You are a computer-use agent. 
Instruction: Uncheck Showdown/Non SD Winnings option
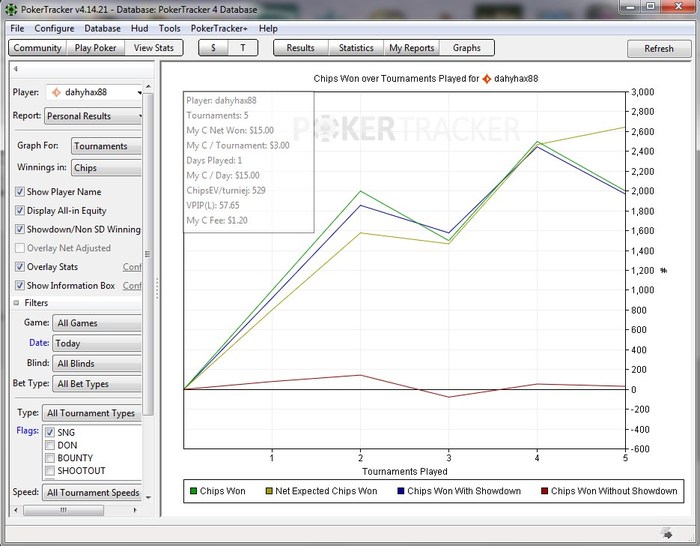(x=20, y=229)
